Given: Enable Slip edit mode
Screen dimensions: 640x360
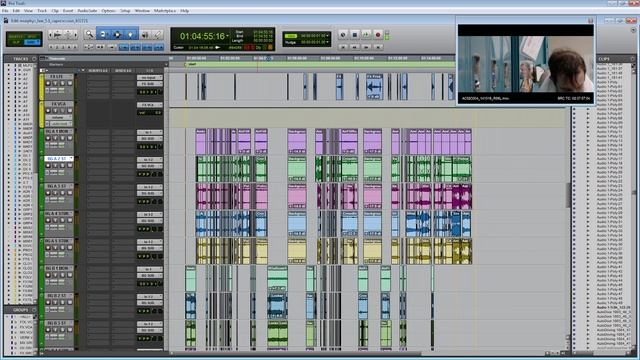Looking at the screenshot, I should [16, 42].
